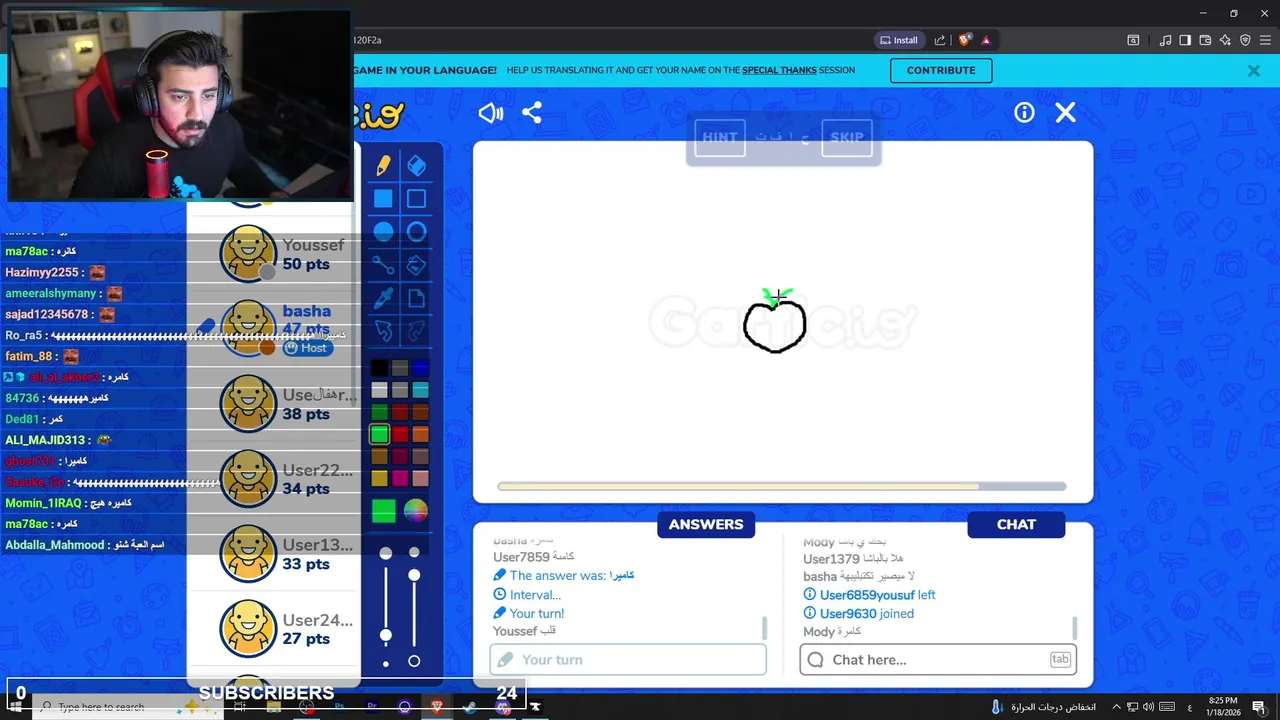Image resolution: width=1280 pixels, height=720 pixels.
Task: Open the Windows notification center
Action: pyautogui.click(x=1258, y=707)
